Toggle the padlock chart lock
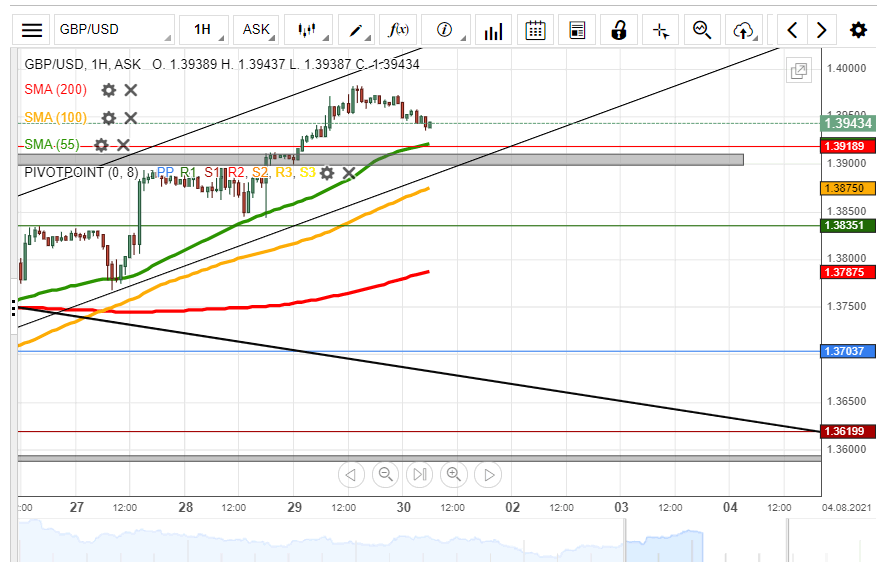 pyautogui.click(x=620, y=30)
